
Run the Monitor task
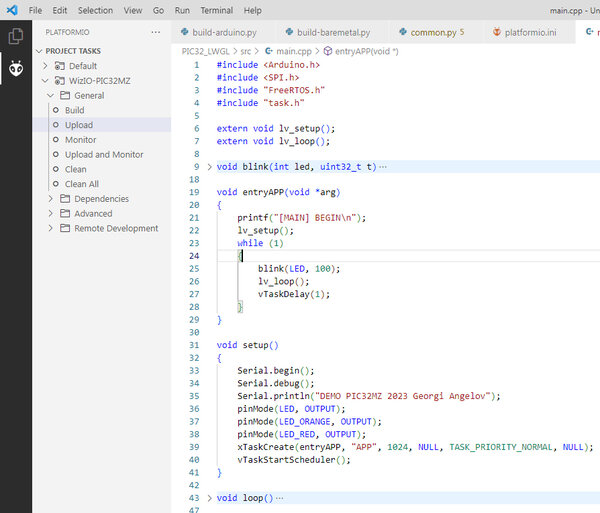tap(80, 140)
